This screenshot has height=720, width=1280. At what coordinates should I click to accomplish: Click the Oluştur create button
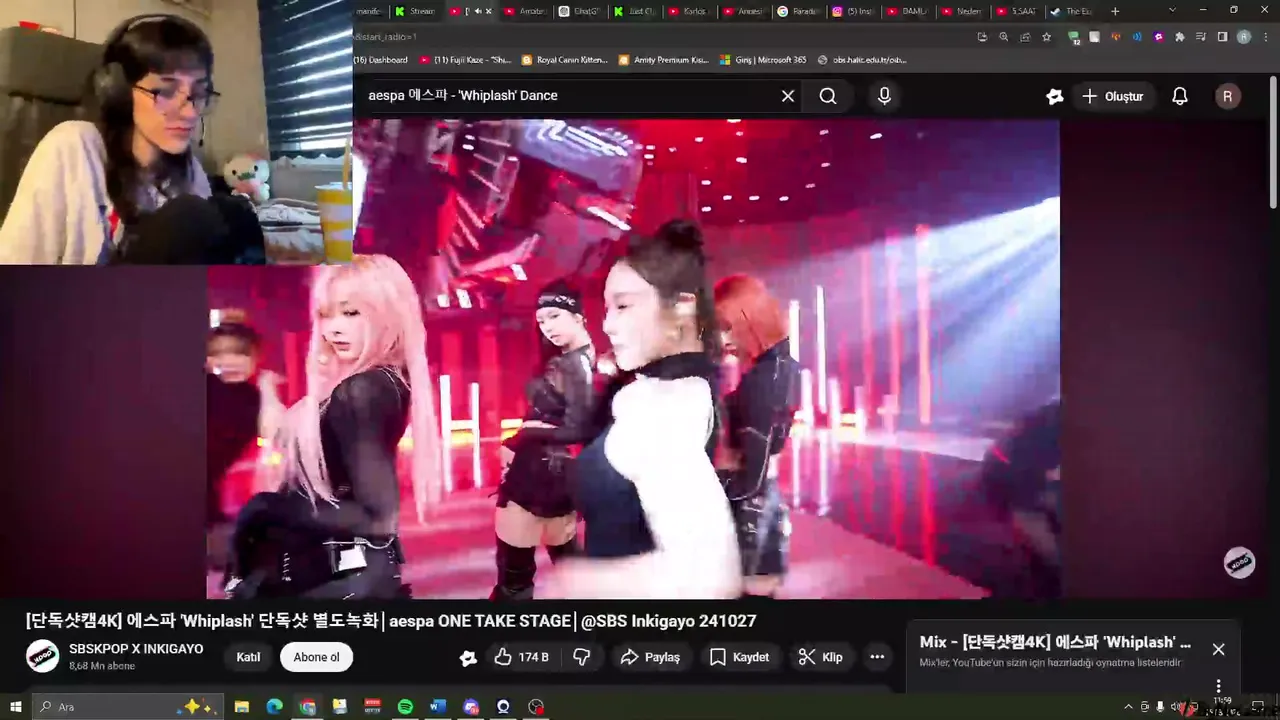(1112, 96)
